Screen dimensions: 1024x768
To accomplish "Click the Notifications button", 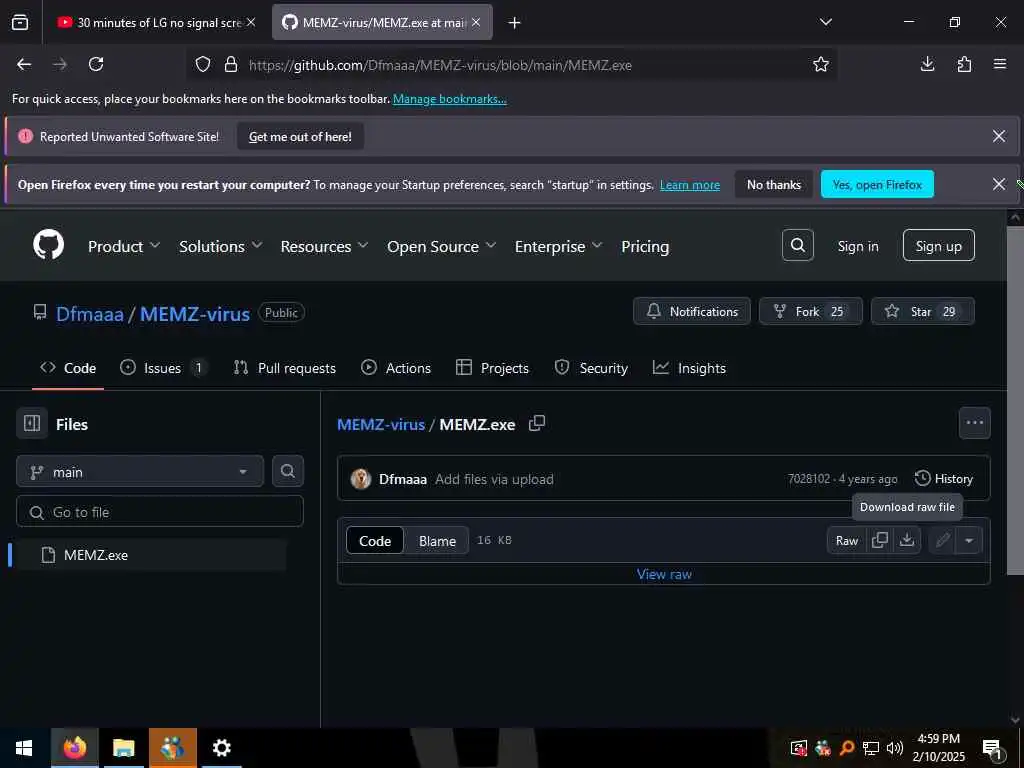I will pyautogui.click(x=692, y=312).
